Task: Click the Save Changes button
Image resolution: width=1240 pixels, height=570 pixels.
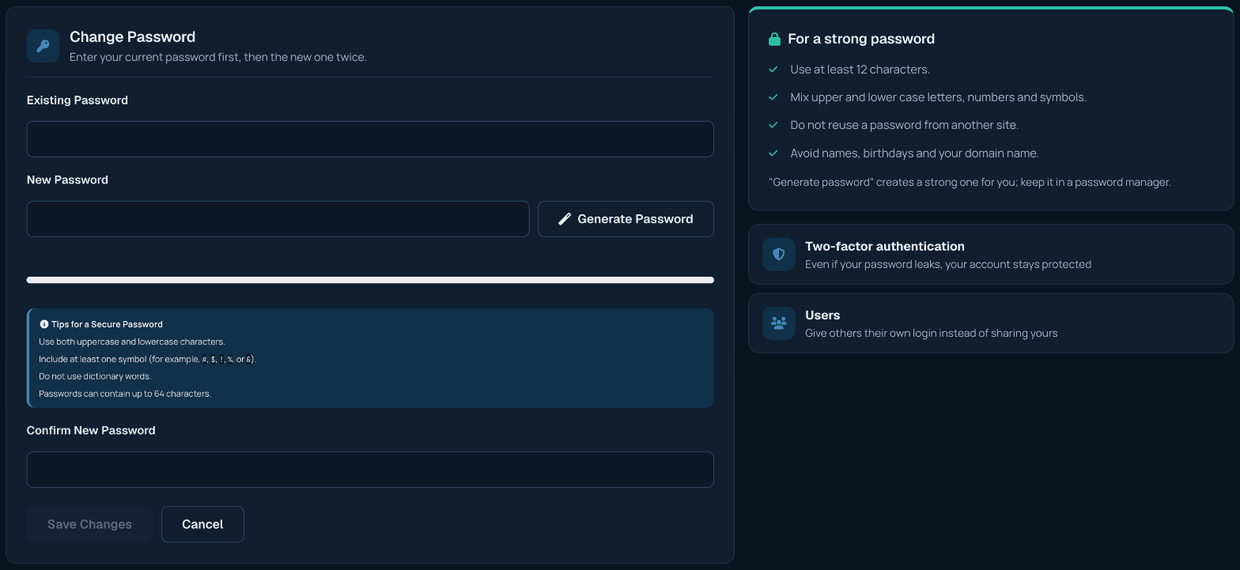Action: [90, 524]
